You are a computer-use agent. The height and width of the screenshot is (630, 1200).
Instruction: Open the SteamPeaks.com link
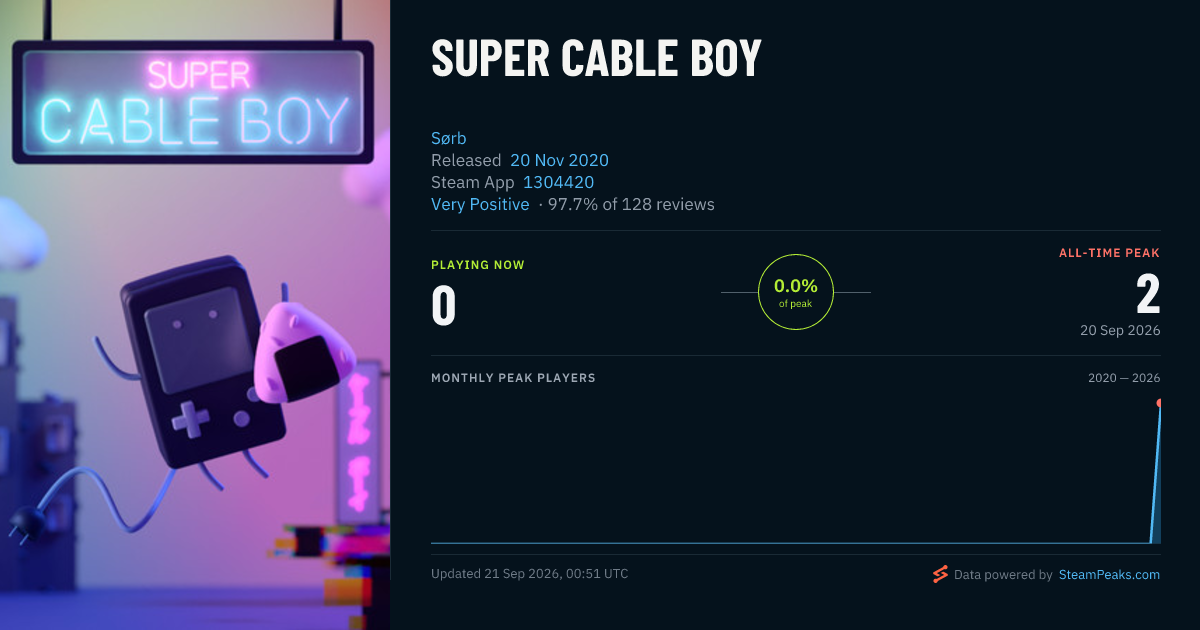tap(1109, 575)
